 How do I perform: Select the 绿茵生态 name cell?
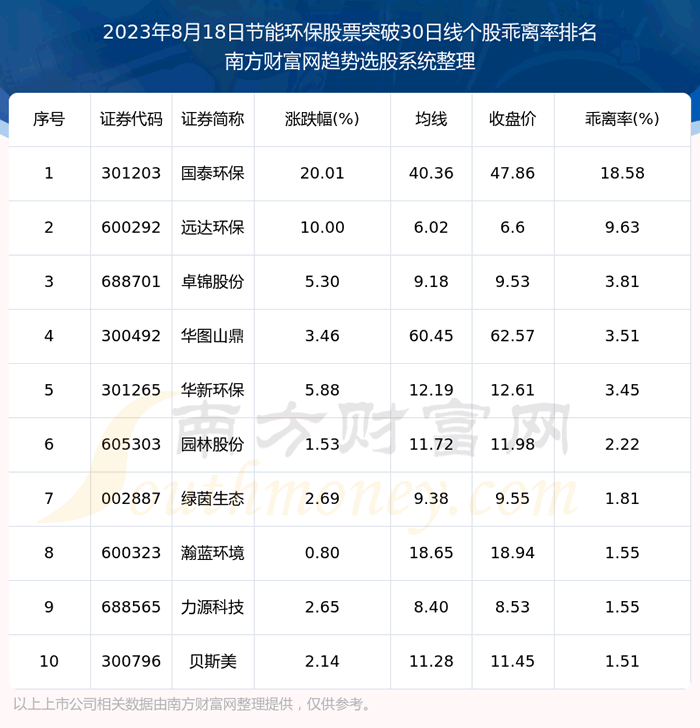pos(213,499)
